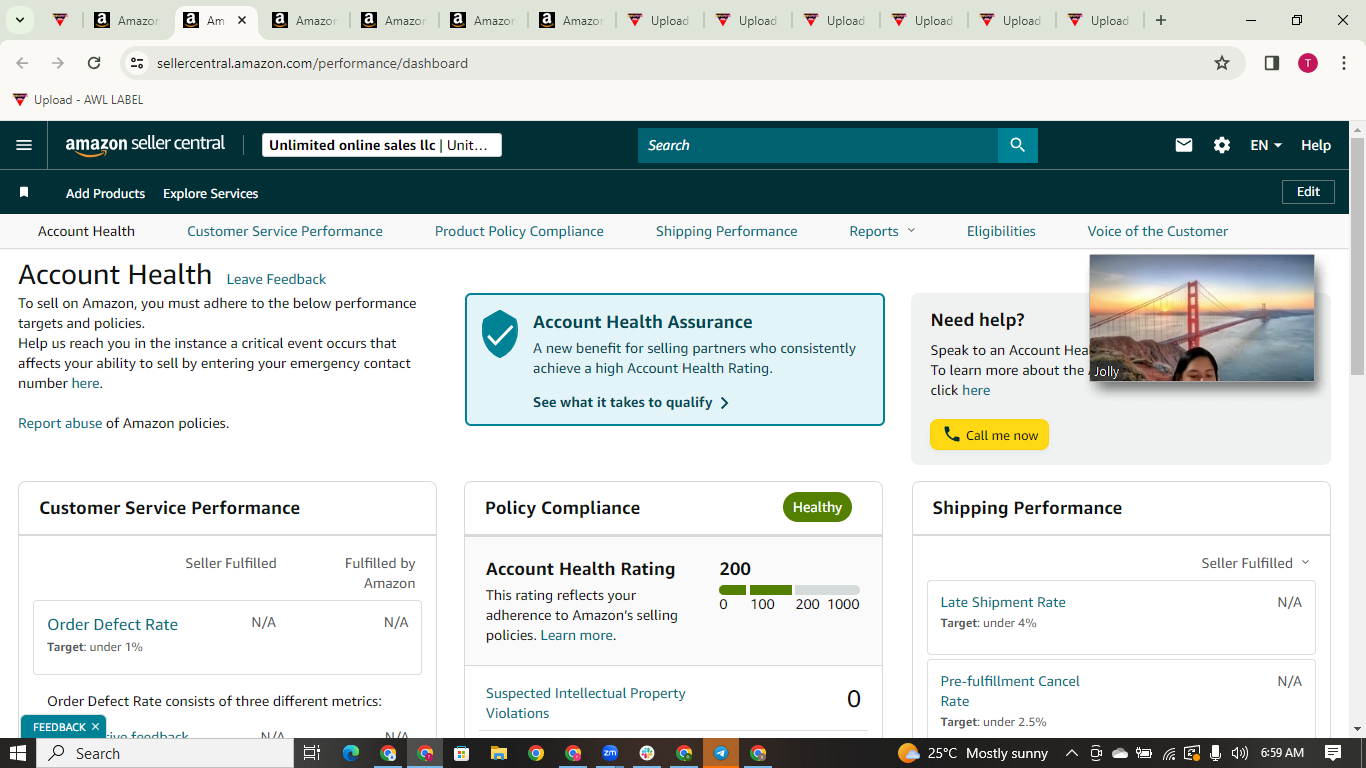Open a new browser tab
Screen dimensions: 1366x768
pos(1161,20)
